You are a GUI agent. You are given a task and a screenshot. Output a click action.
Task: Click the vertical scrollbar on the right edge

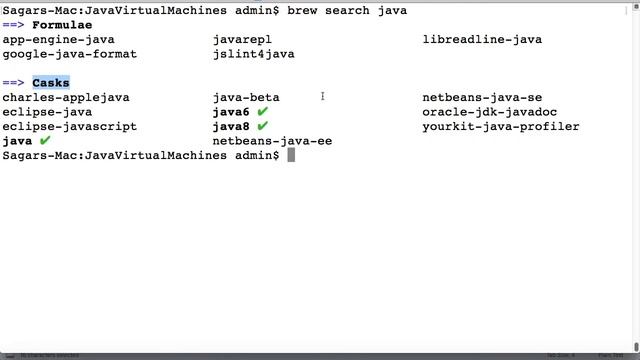click(636, 178)
